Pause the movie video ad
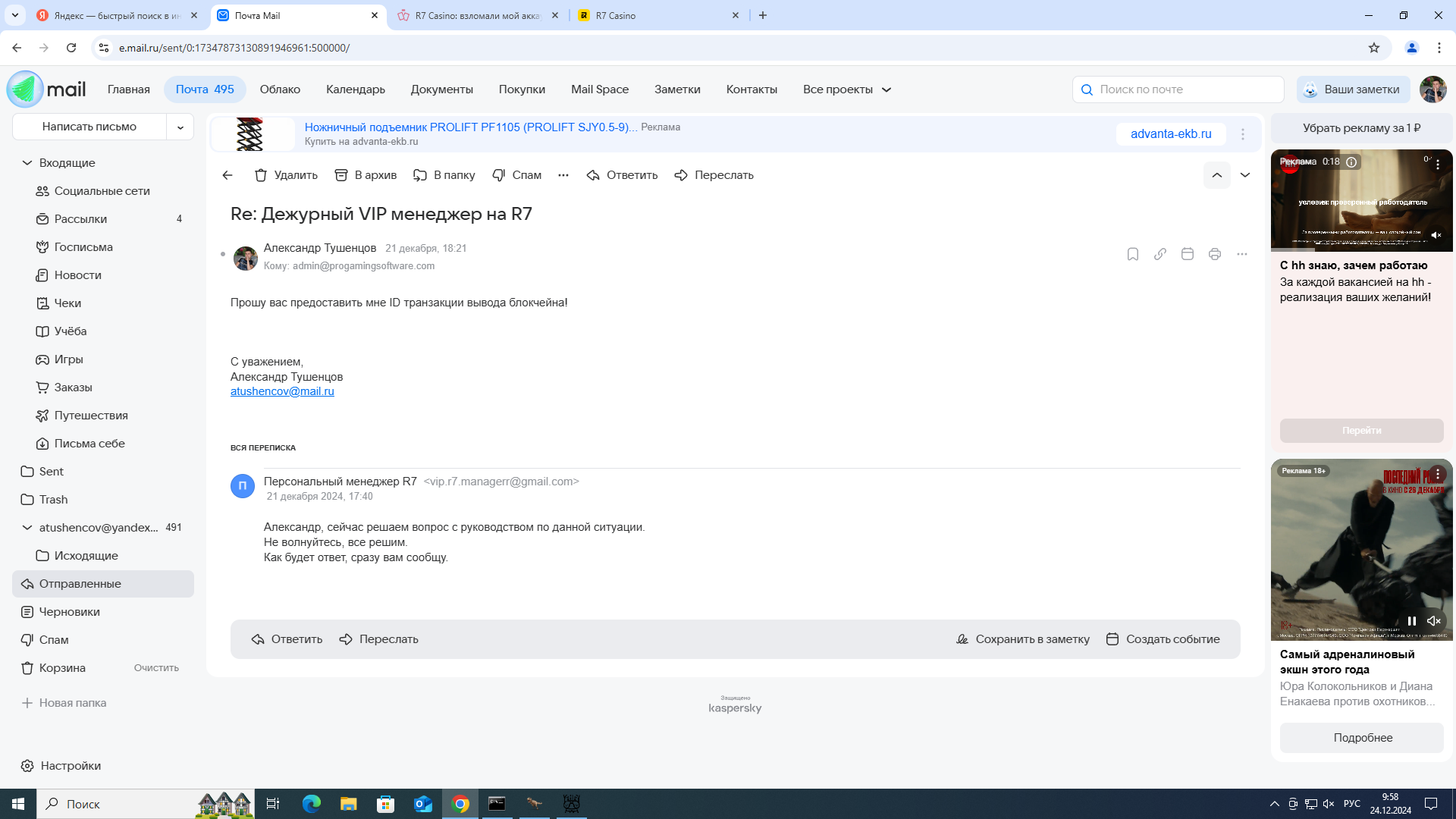 [x=1412, y=621]
